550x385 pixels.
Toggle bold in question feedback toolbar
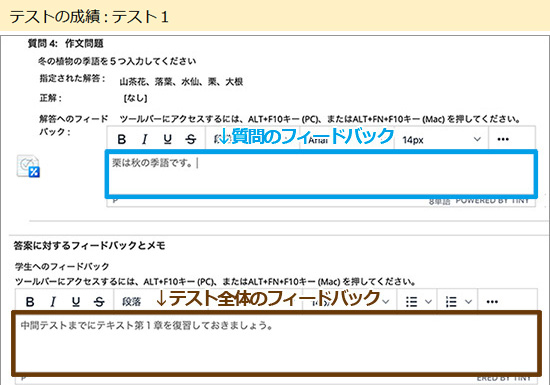121,140
